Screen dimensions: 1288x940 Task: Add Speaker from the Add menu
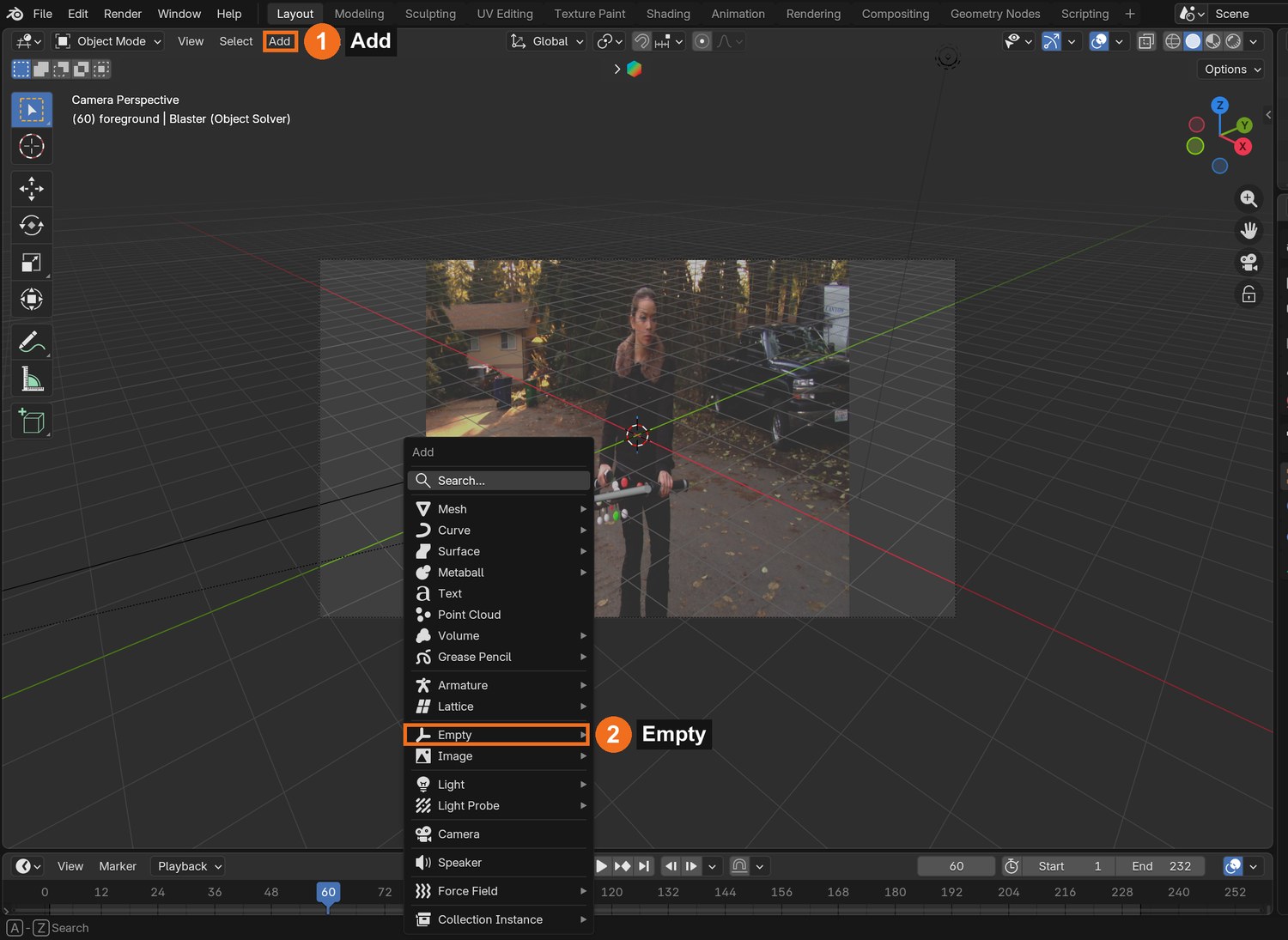point(499,863)
